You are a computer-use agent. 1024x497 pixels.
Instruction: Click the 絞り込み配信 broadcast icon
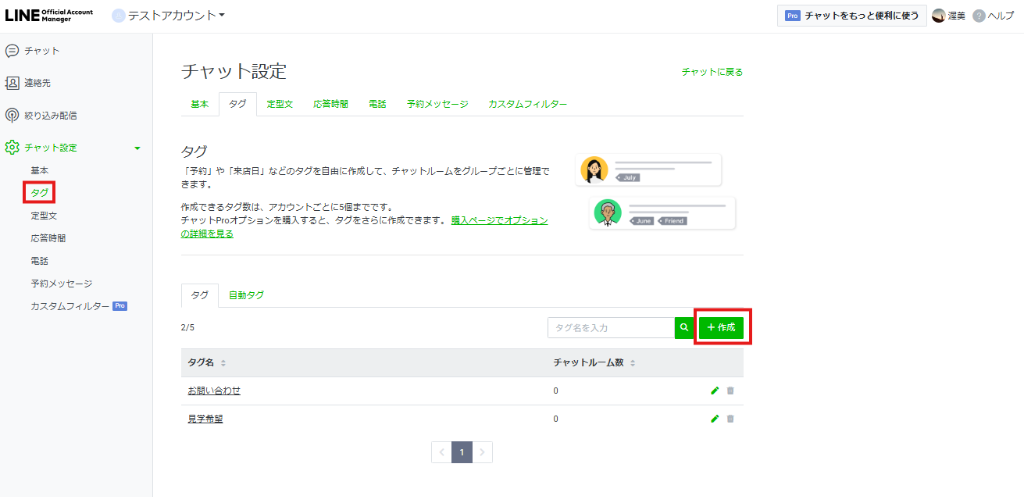click(x=12, y=115)
